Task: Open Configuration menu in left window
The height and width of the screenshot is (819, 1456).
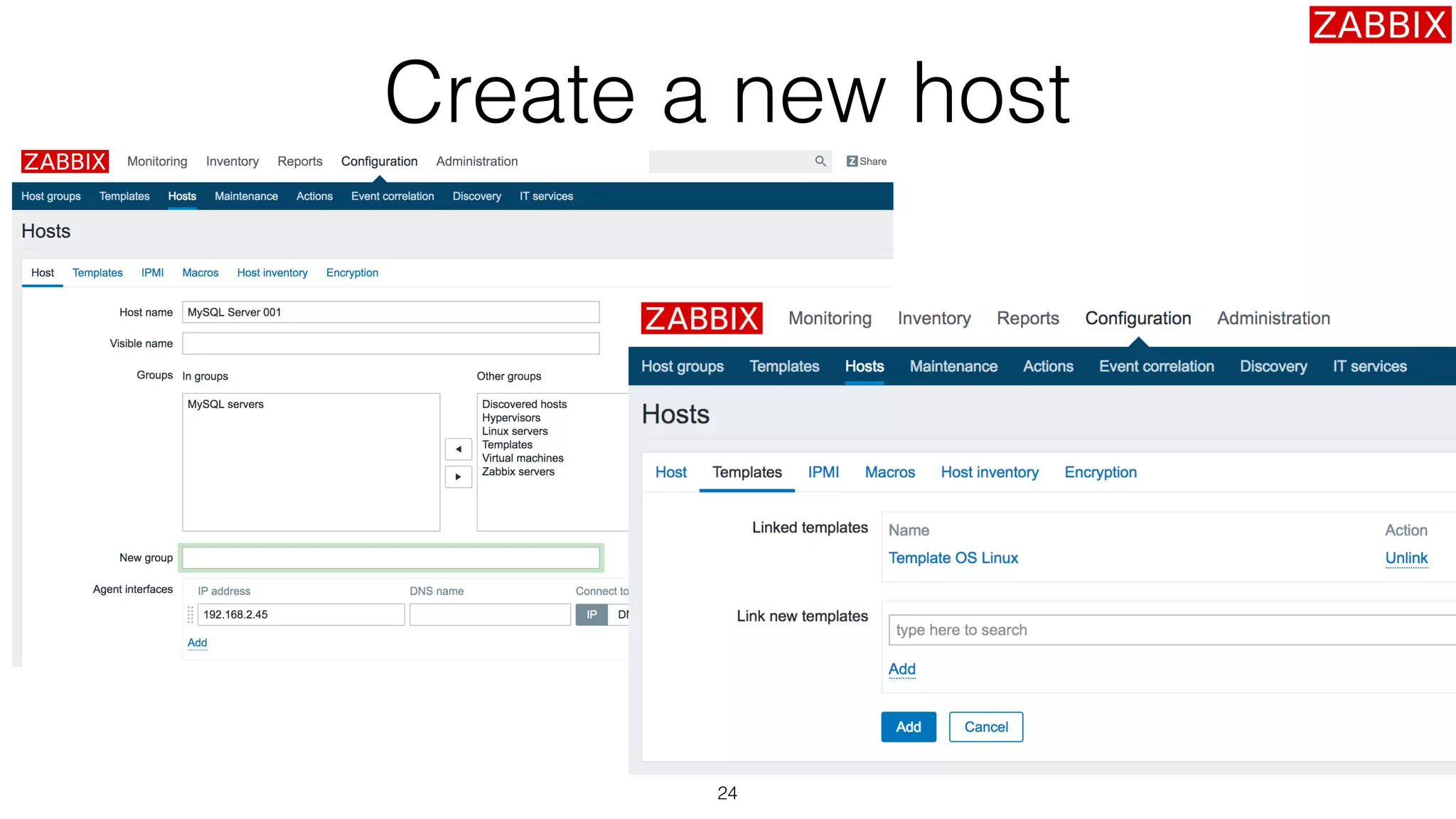Action: 380,161
